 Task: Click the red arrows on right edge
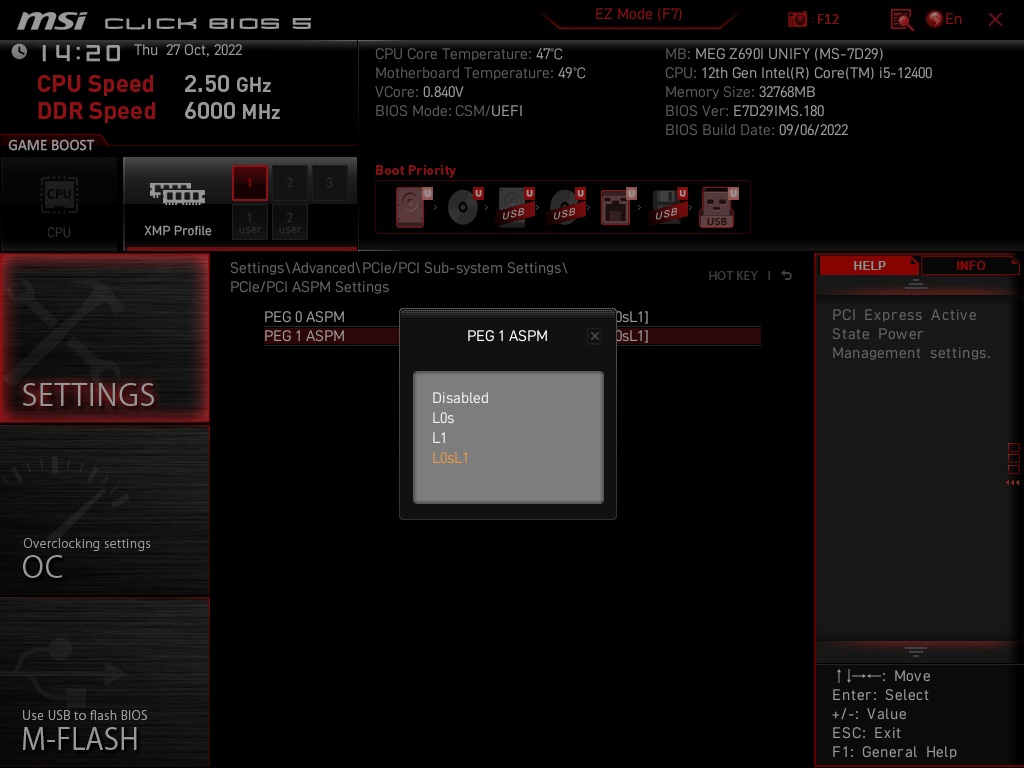coord(1012,483)
